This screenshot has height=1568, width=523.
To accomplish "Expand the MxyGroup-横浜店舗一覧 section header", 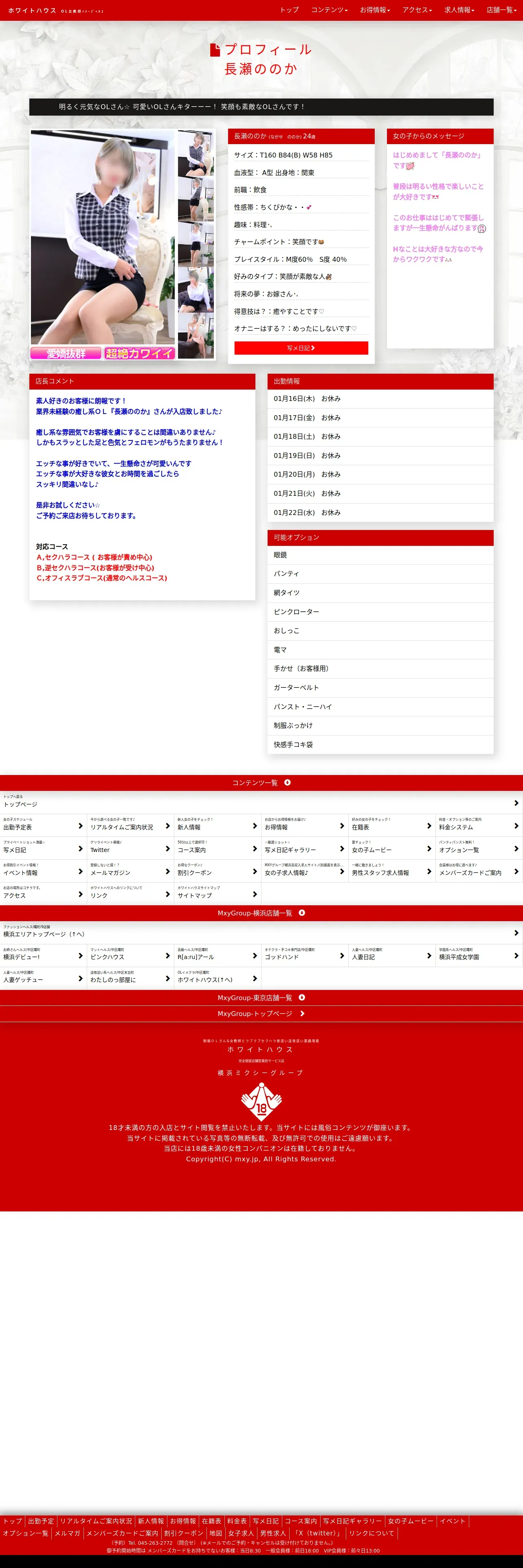I will (261, 913).
